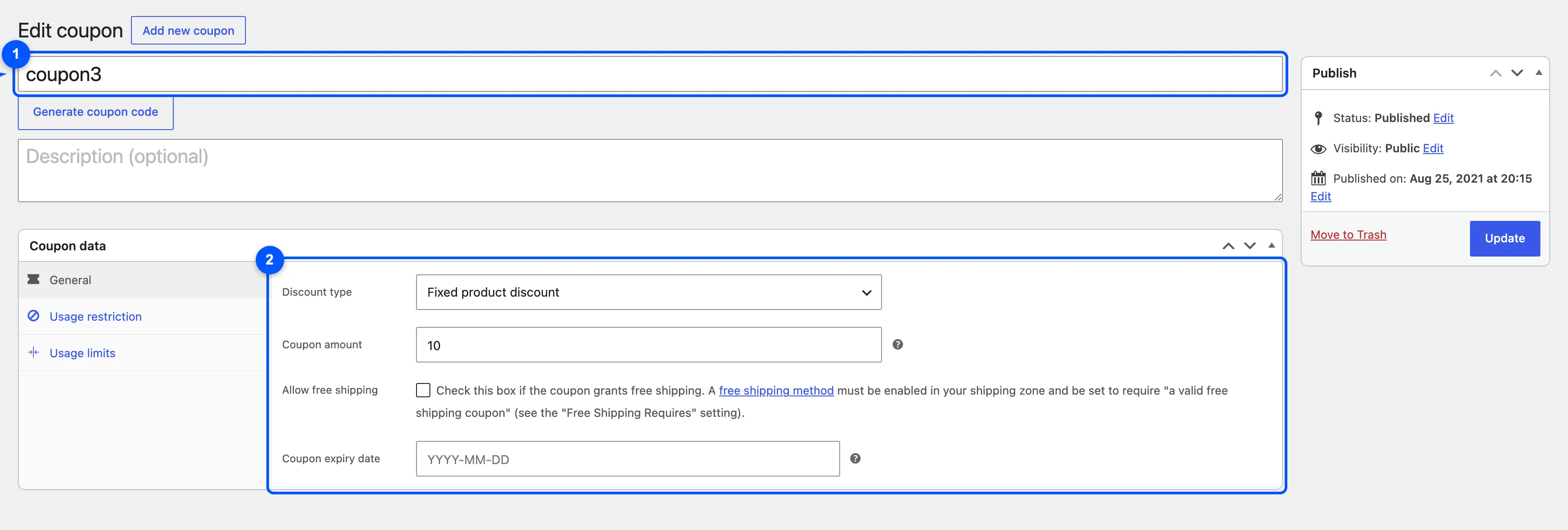
Task: Click Generate coupon code button
Action: [x=96, y=112]
